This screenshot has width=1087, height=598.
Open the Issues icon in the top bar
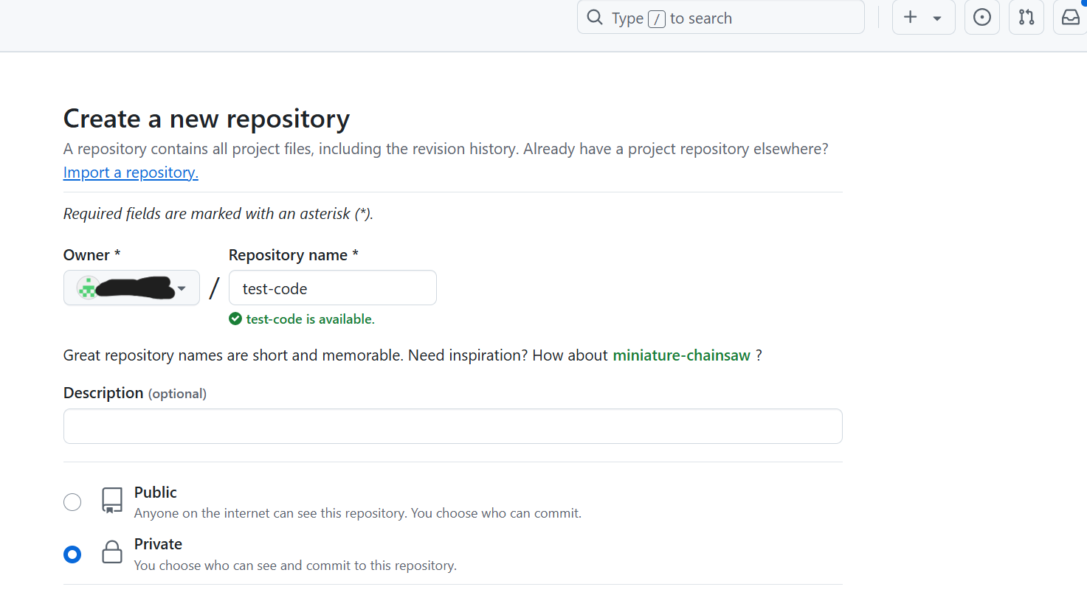coord(981,17)
